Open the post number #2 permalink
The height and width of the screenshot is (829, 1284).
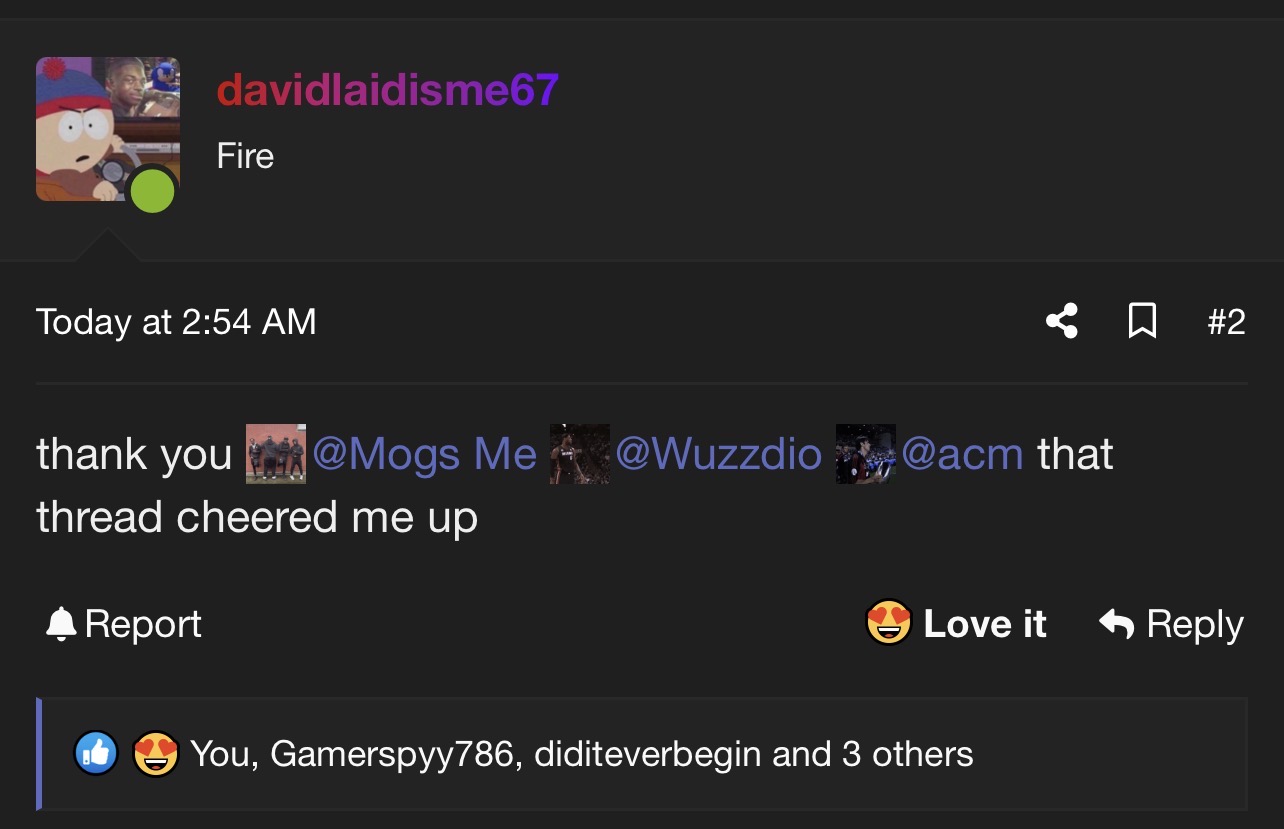click(x=1226, y=322)
